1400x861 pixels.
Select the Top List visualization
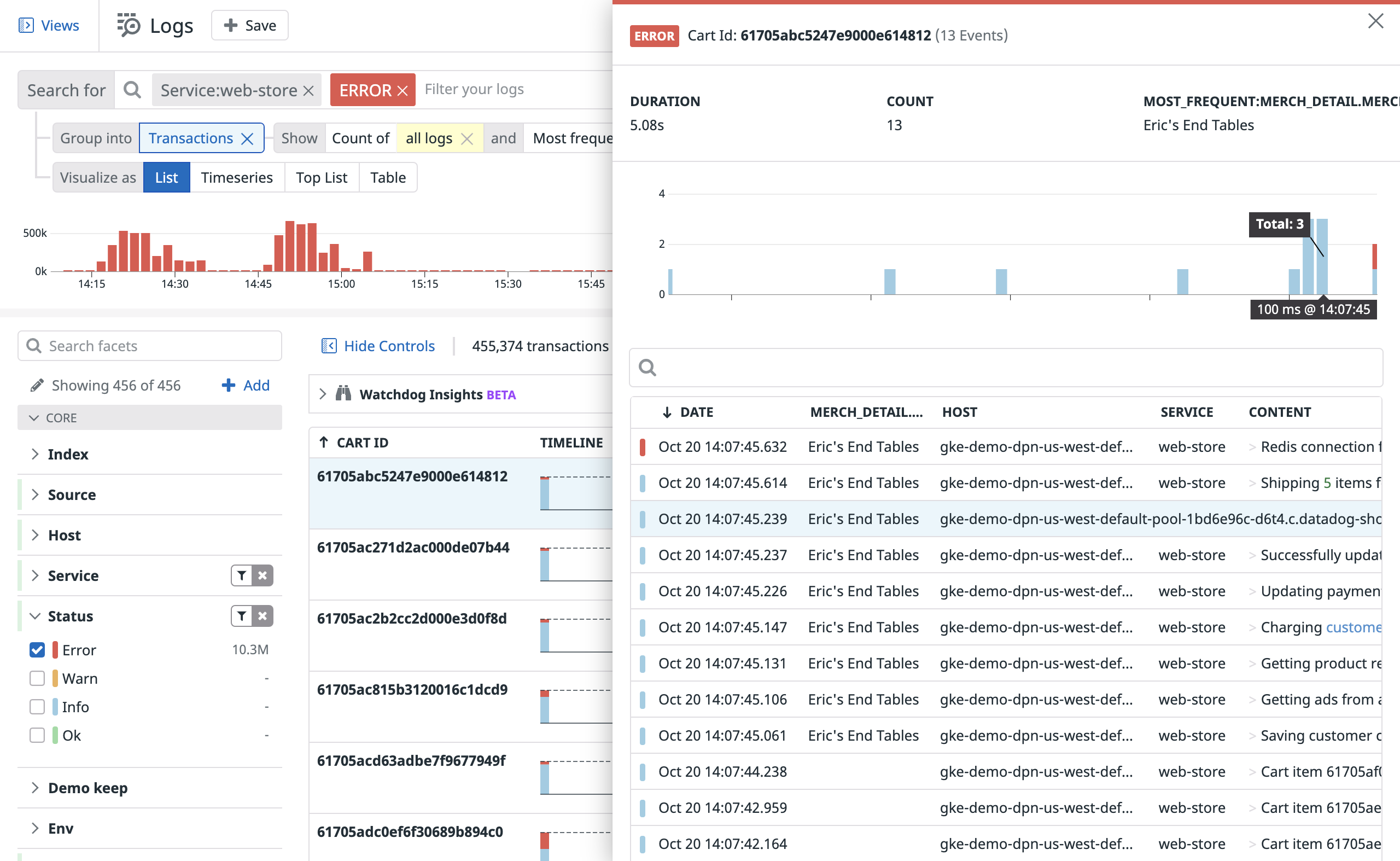321,178
